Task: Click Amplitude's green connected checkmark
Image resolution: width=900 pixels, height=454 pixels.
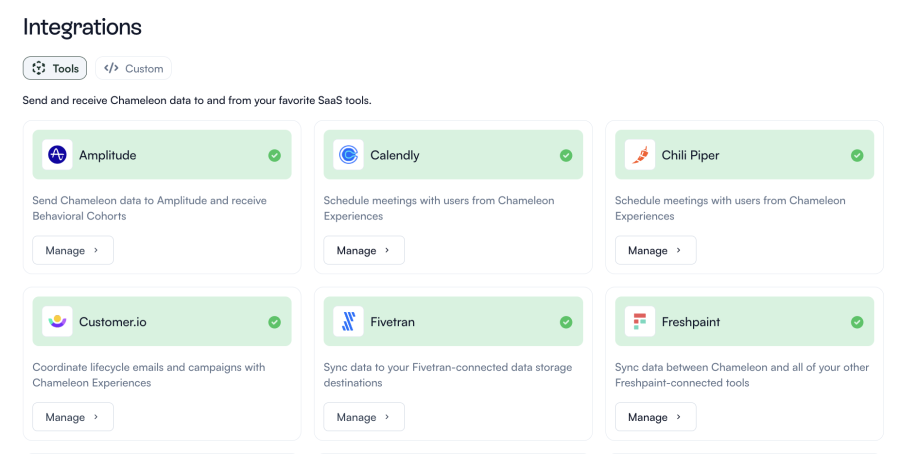Action: 274,155
